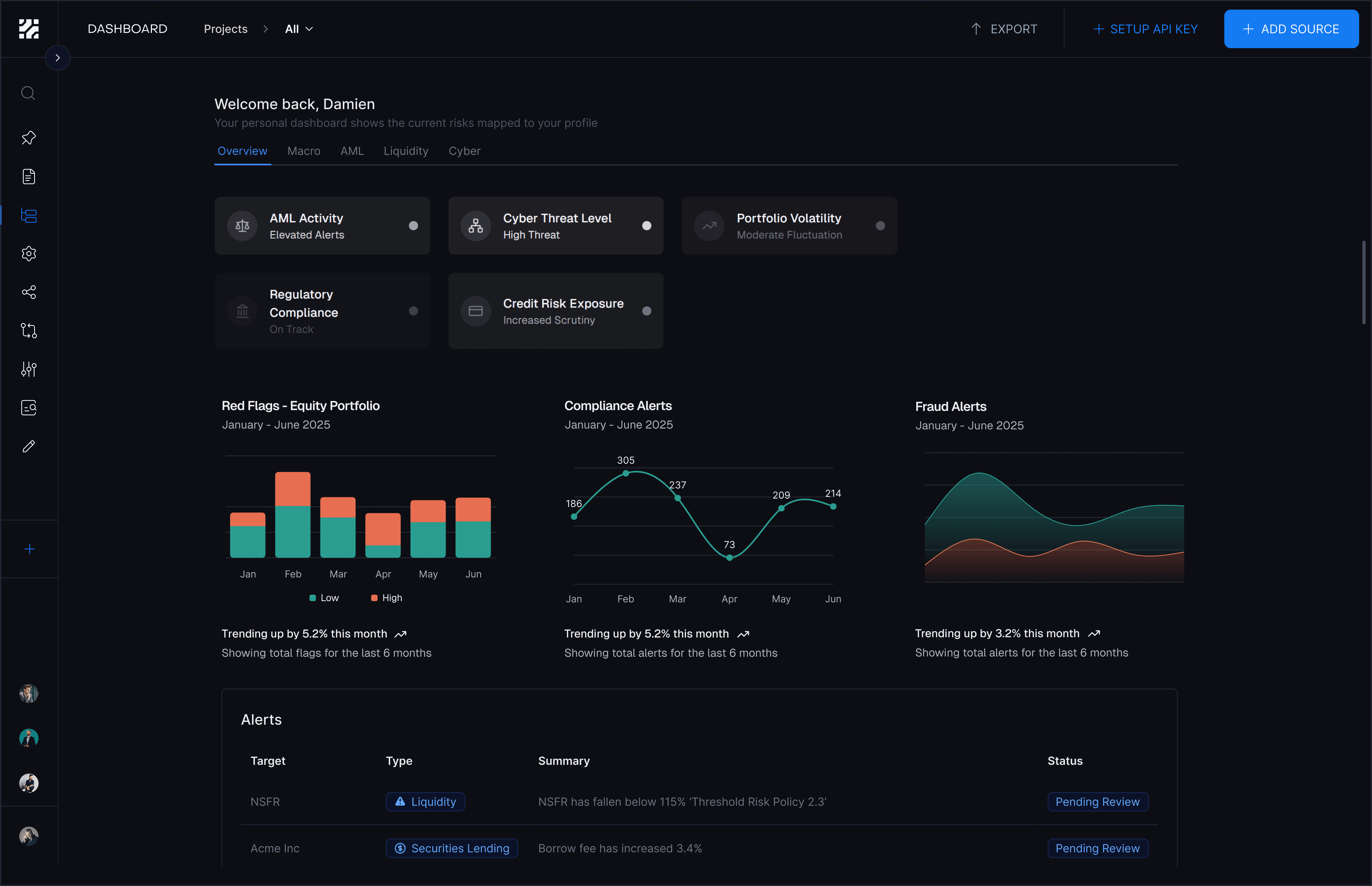Click the app logo icon
Viewport: 1372px width, 886px height.
(x=29, y=29)
